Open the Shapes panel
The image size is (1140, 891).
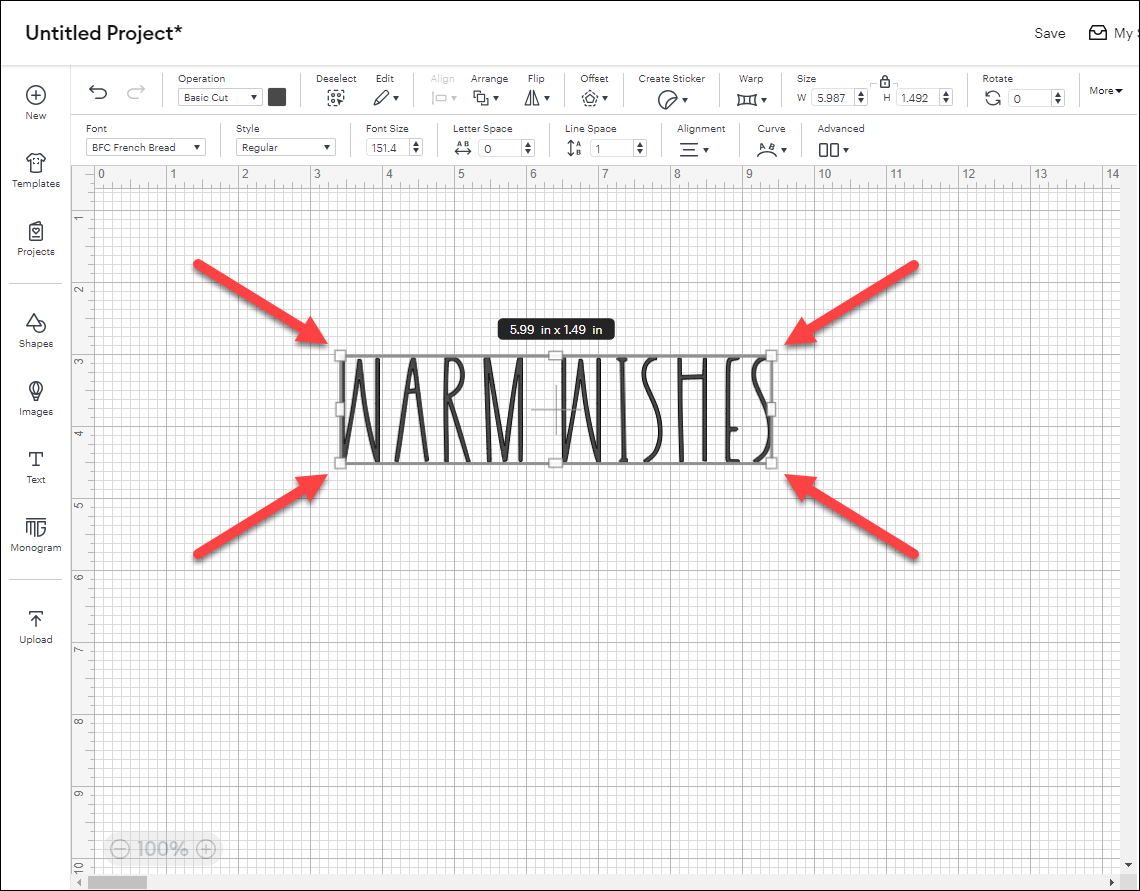coord(36,329)
